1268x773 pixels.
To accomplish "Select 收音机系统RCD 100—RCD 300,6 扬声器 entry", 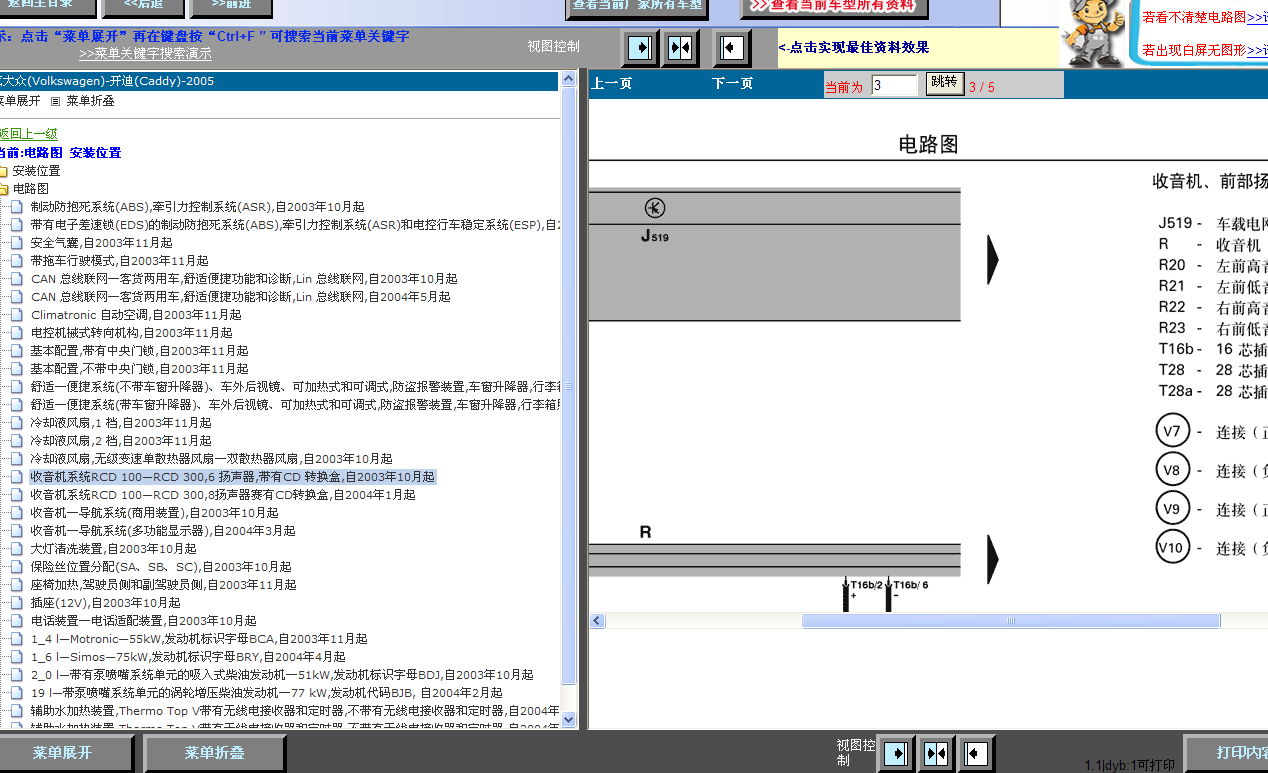I will pyautogui.click(x=233, y=477).
